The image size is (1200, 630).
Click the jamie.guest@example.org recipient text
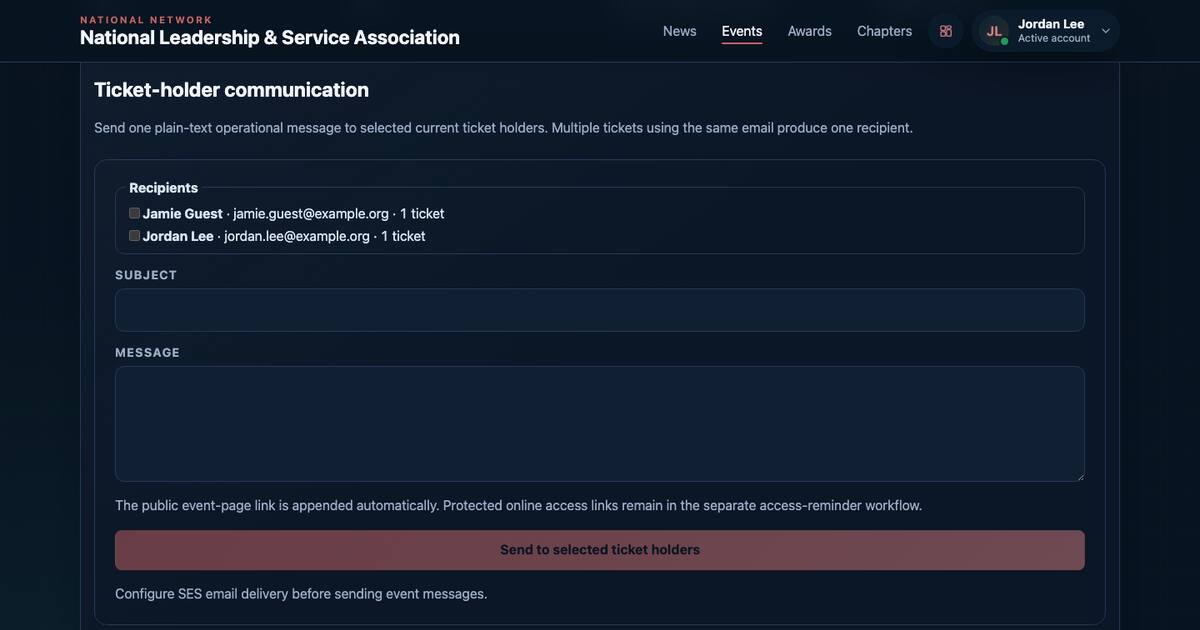click(311, 214)
